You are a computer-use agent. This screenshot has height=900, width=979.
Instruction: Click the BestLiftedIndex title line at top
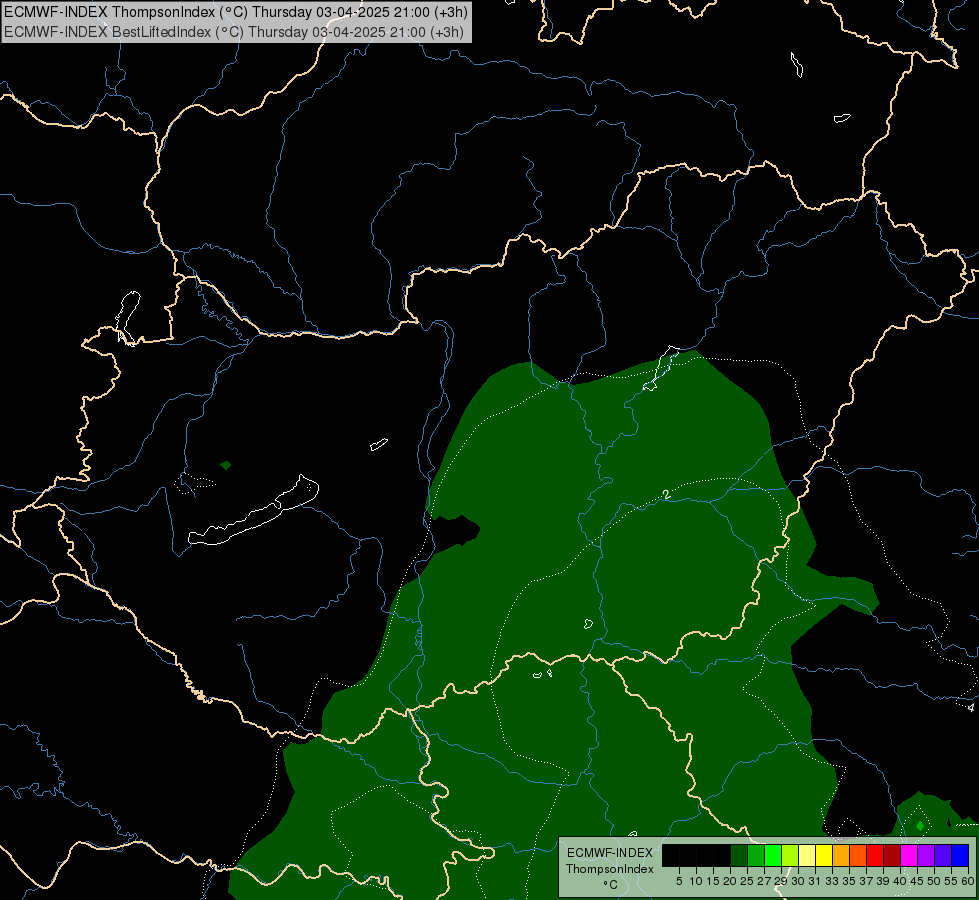(x=234, y=32)
